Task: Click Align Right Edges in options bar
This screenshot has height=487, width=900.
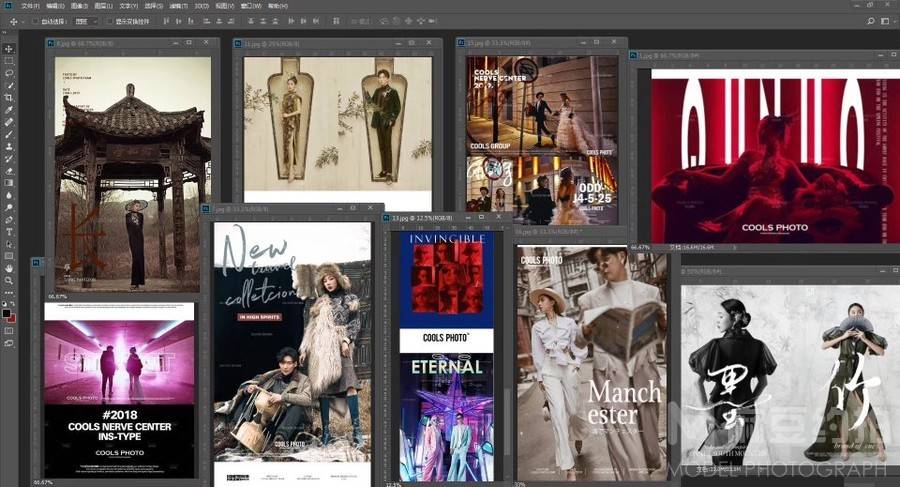Action: click(x=231, y=21)
